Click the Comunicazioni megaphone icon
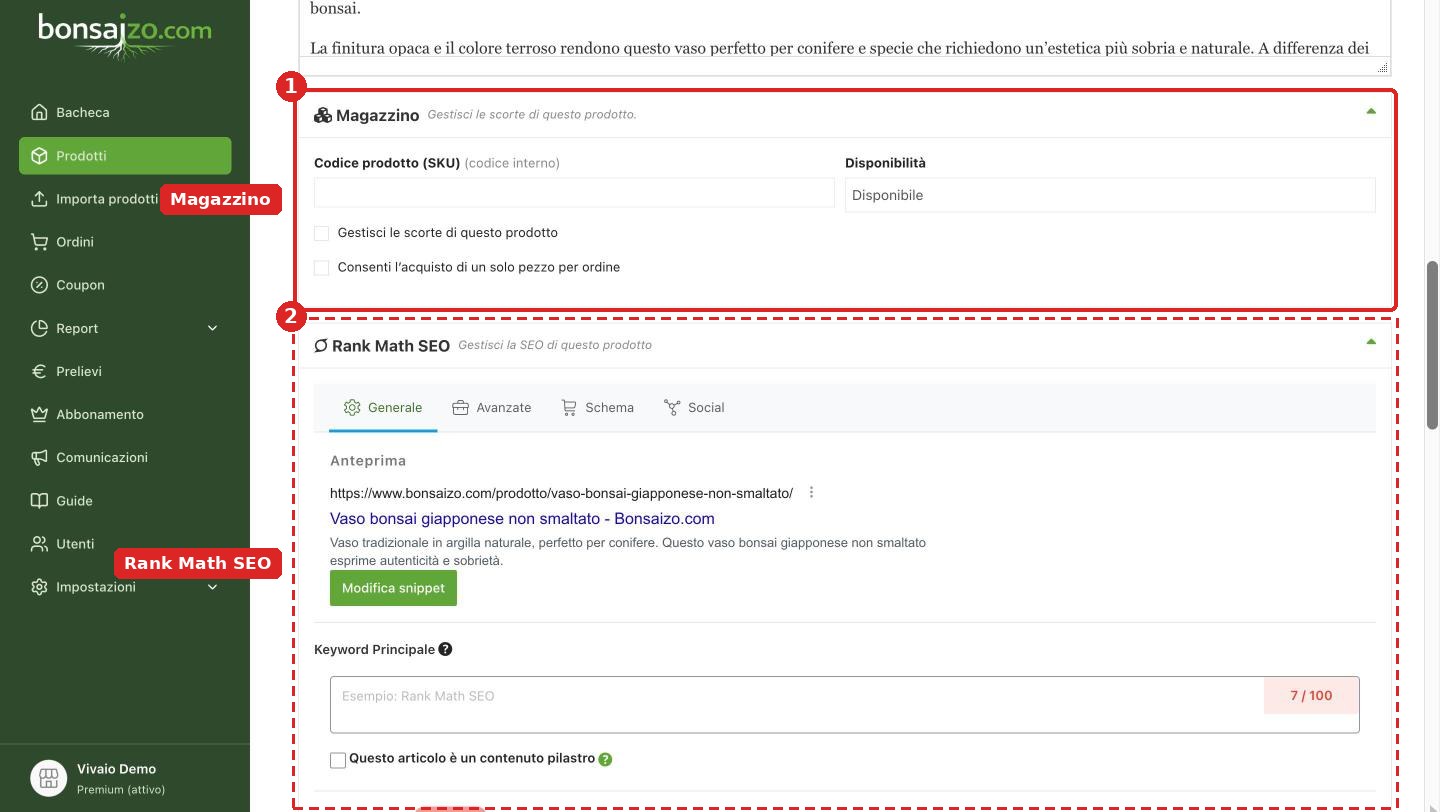This screenshot has width=1440, height=812. [x=39, y=456]
